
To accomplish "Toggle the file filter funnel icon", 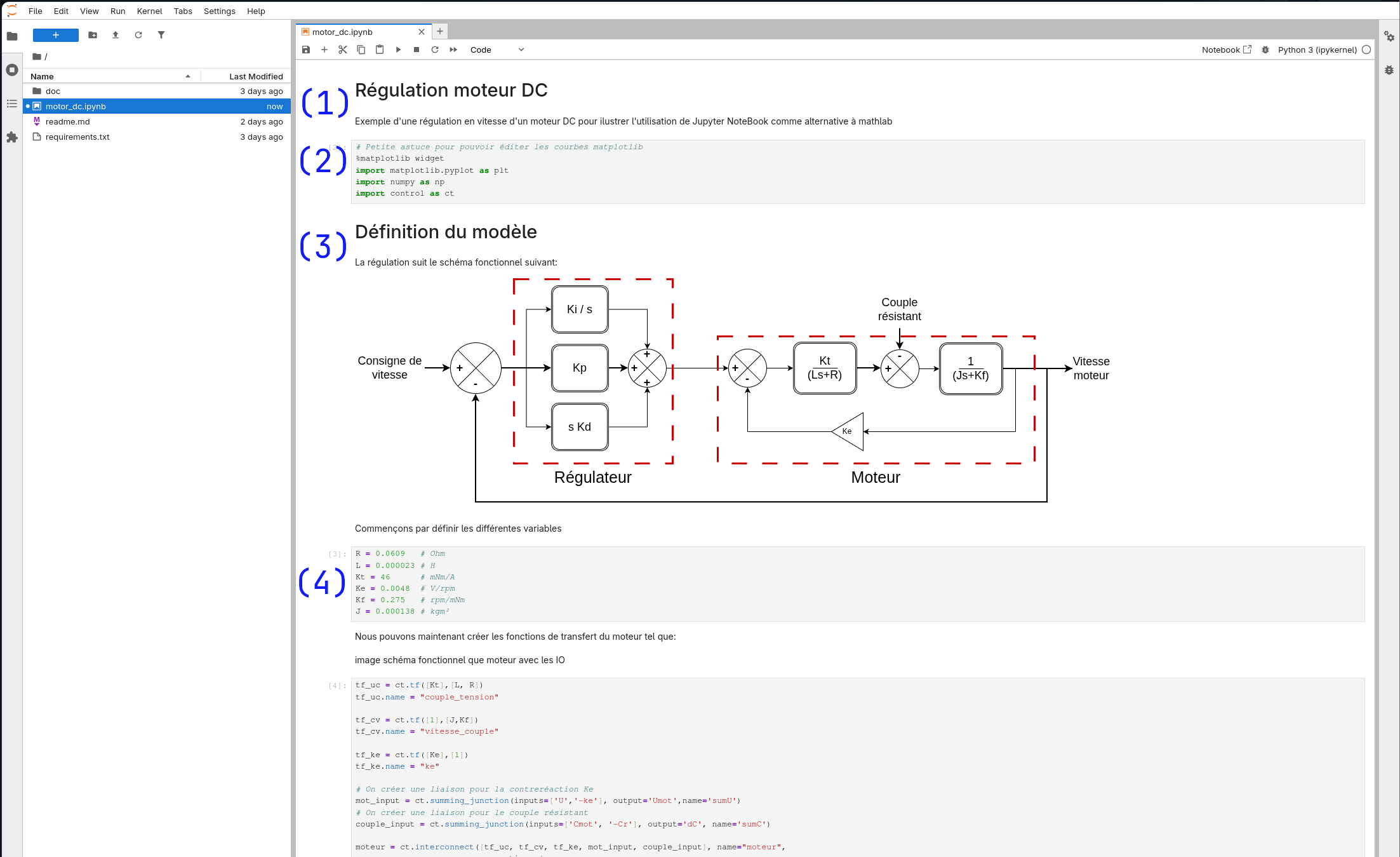I will [x=161, y=35].
